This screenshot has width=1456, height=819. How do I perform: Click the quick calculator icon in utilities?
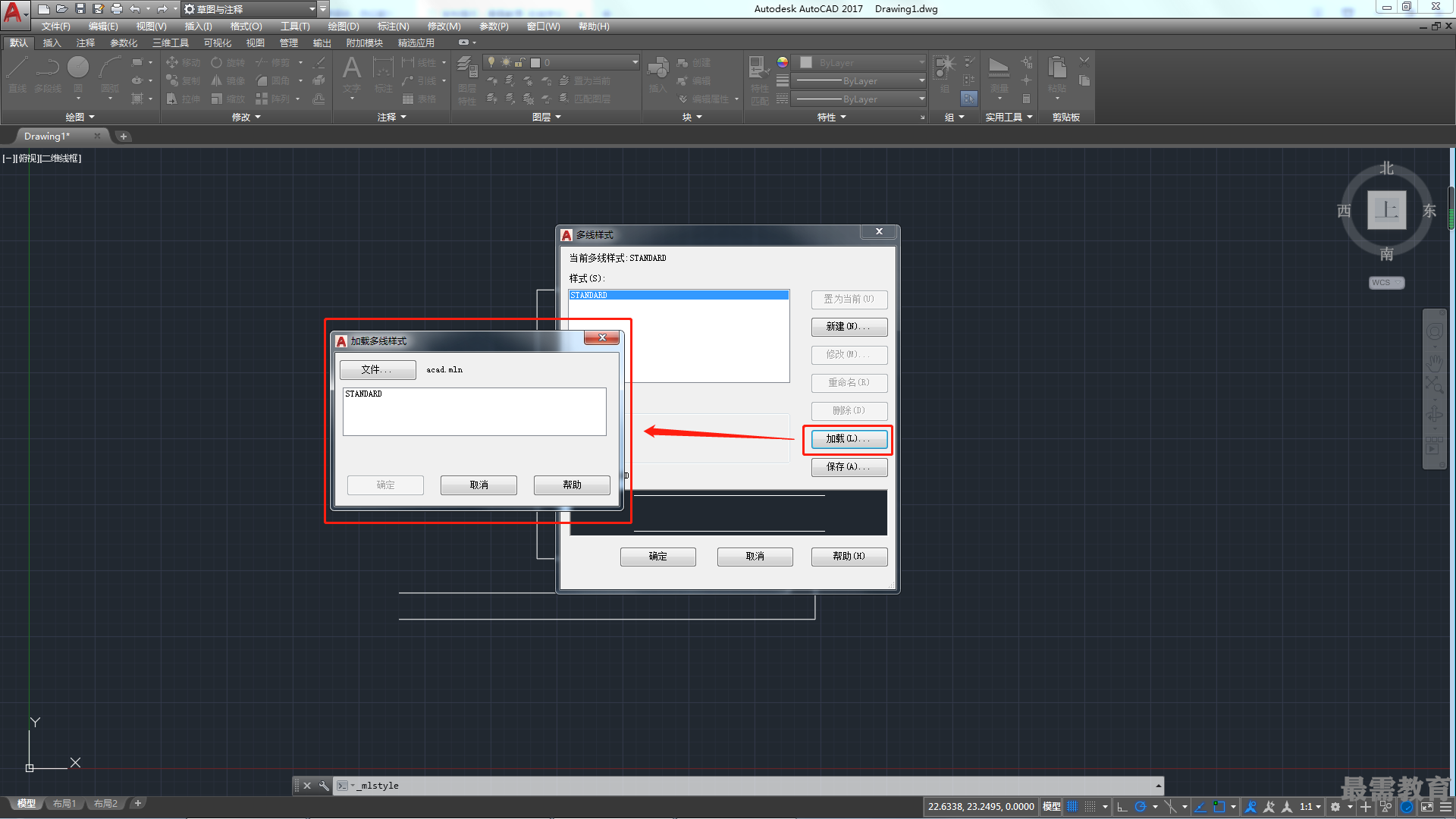(1026, 99)
